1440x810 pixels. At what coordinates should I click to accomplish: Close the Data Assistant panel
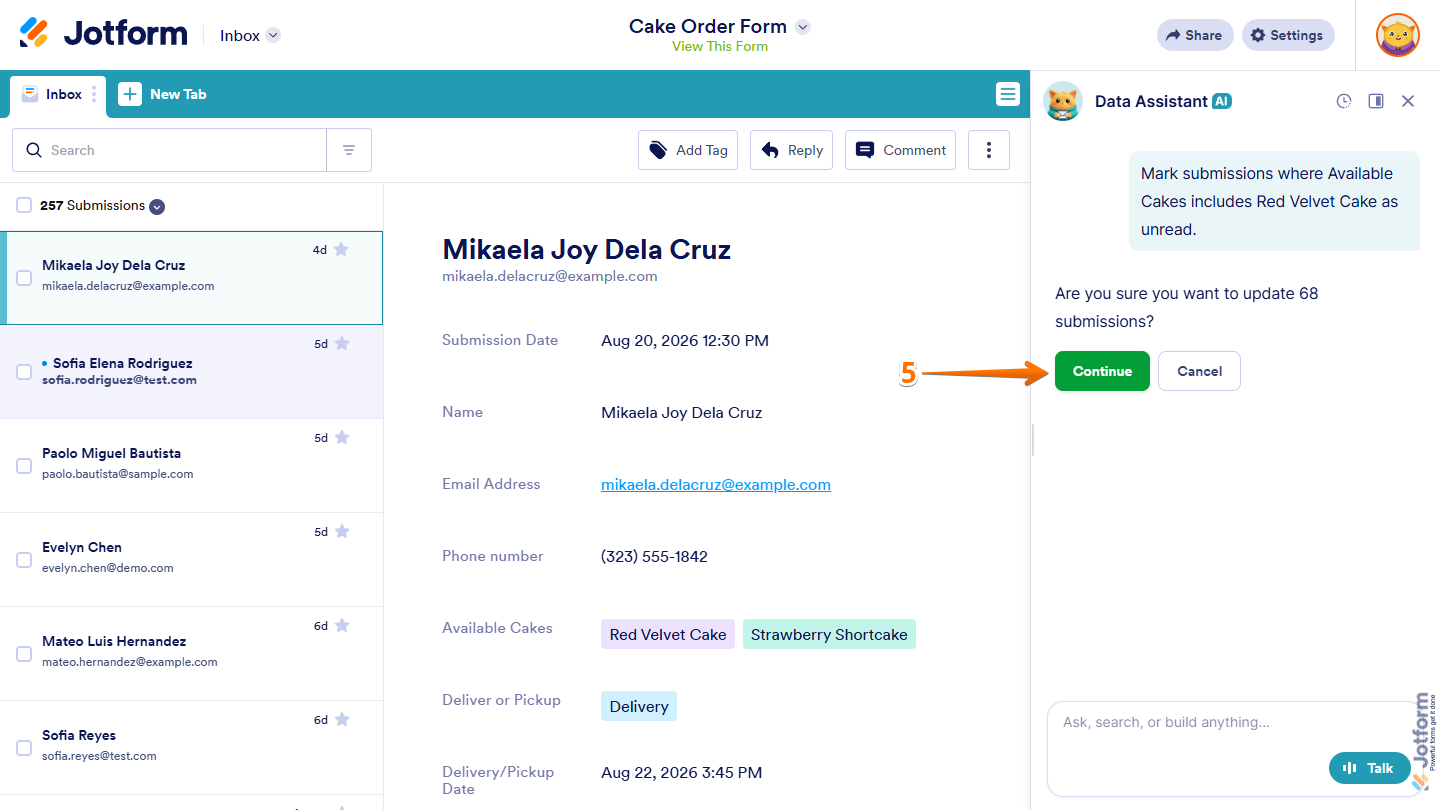pyautogui.click(x=1408, y=101)
